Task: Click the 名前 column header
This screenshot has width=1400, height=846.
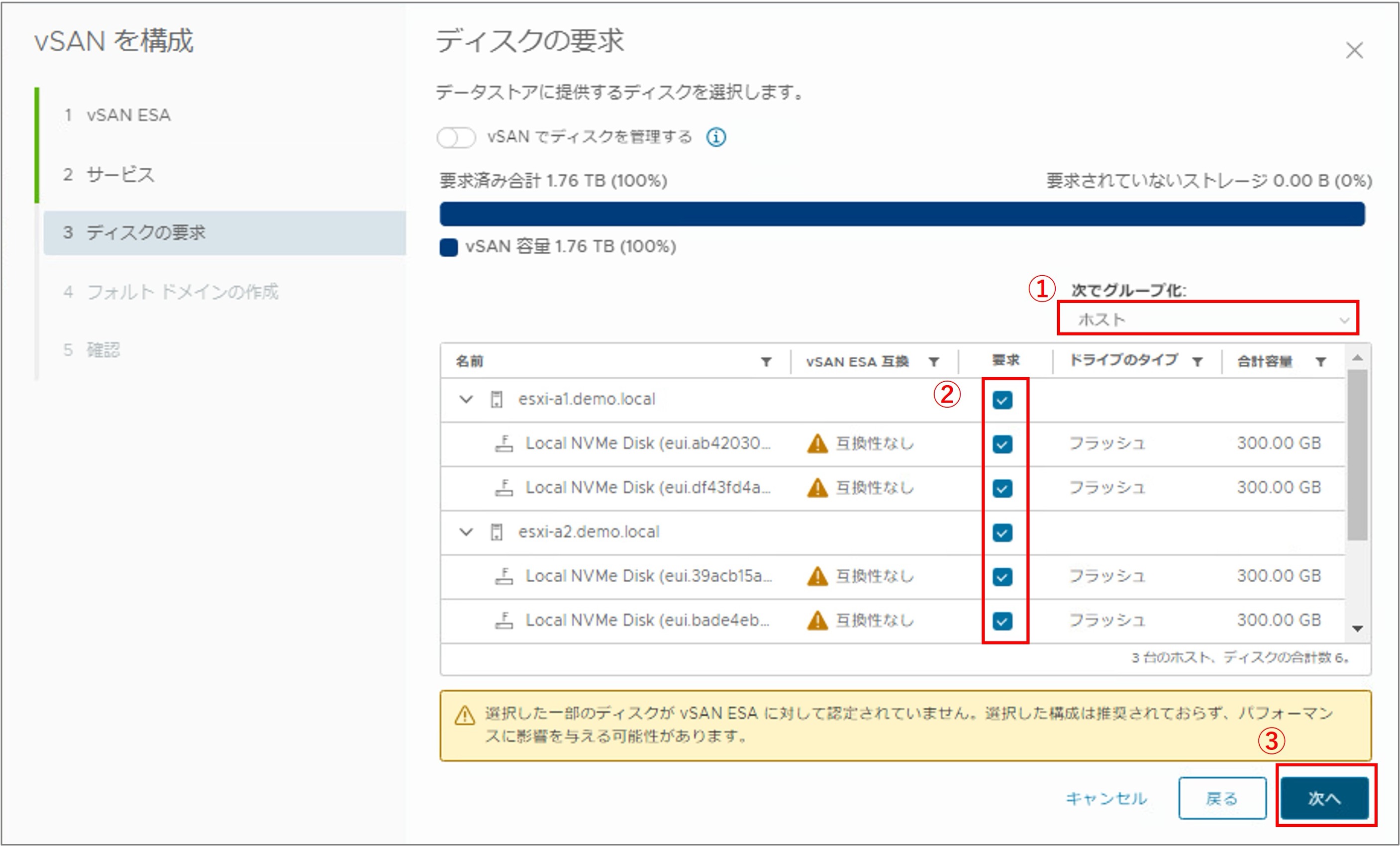Action: click(469, 361)
